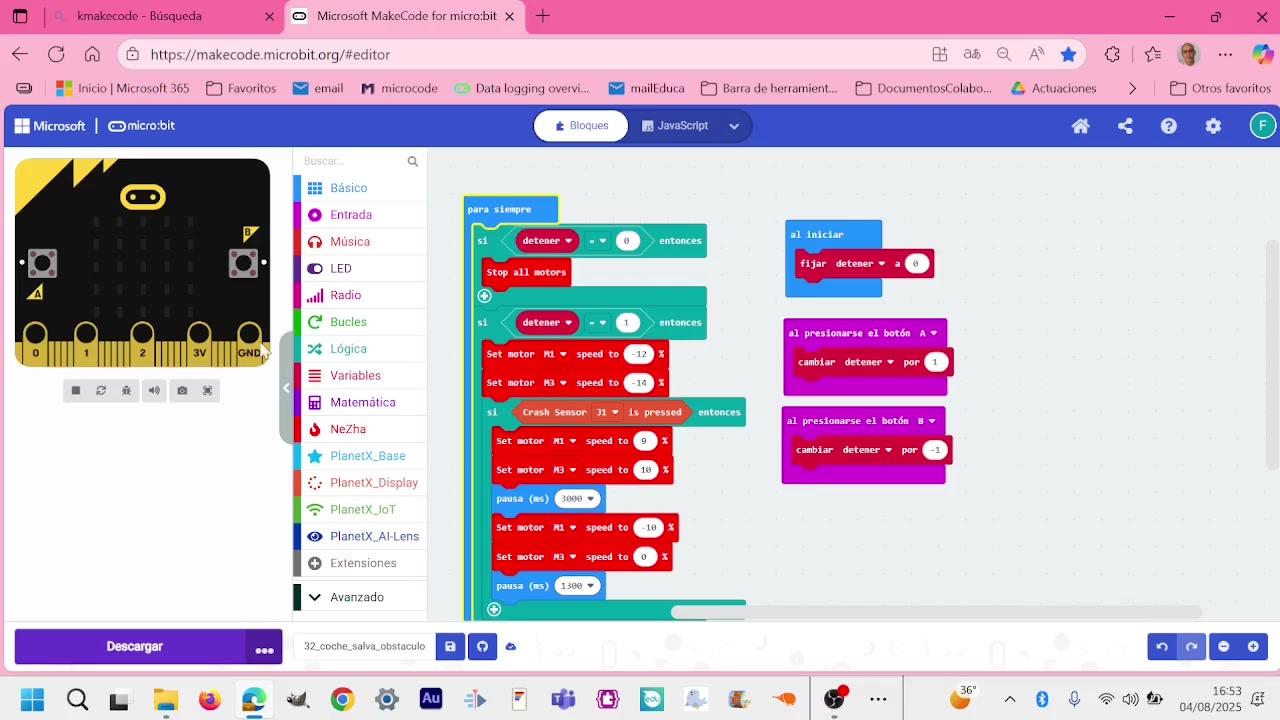The image size is (1280, 720).
Task: Stop the micro:bit simulator
Action: tap(75, 390)
